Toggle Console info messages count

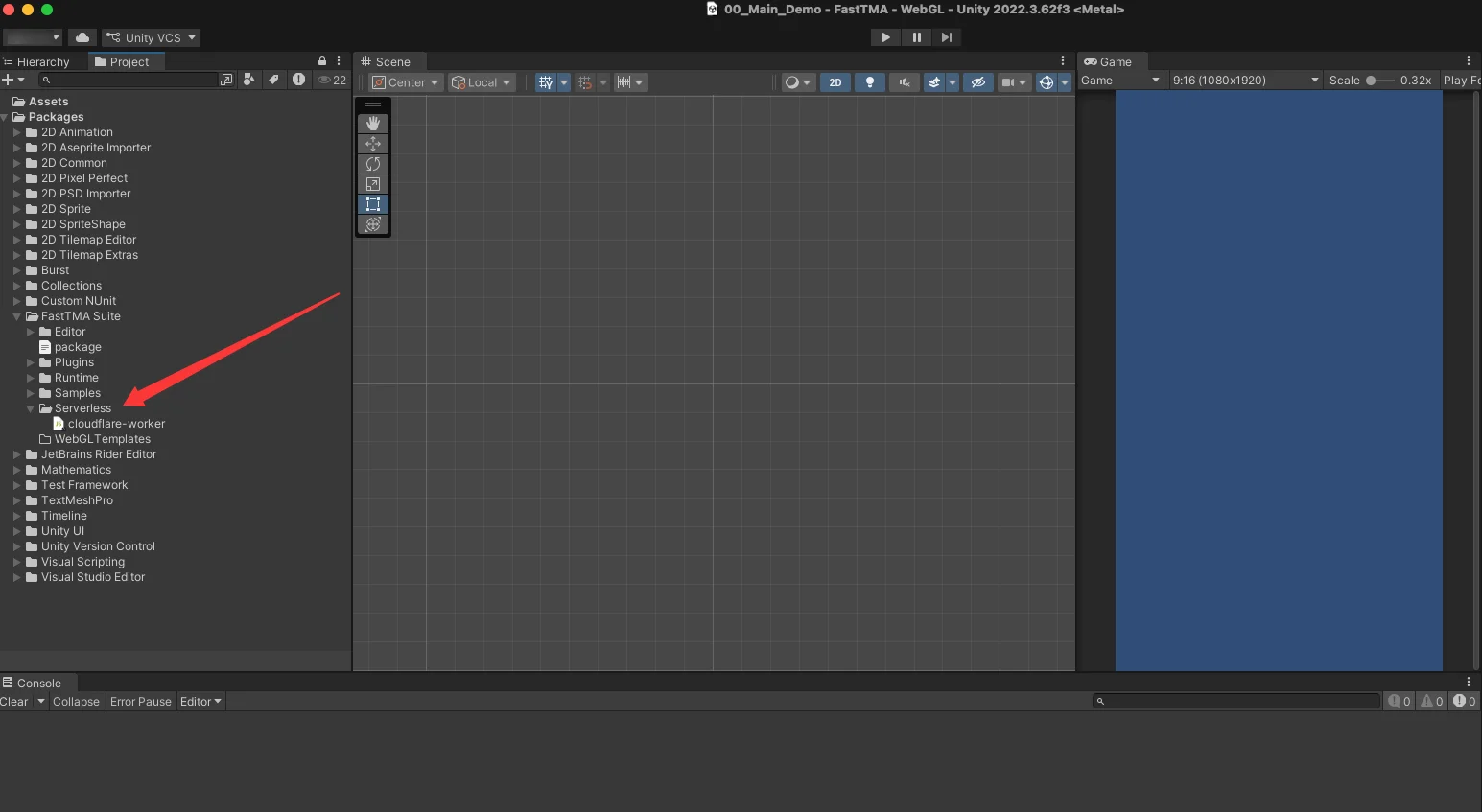click(x=1400, y=701)
